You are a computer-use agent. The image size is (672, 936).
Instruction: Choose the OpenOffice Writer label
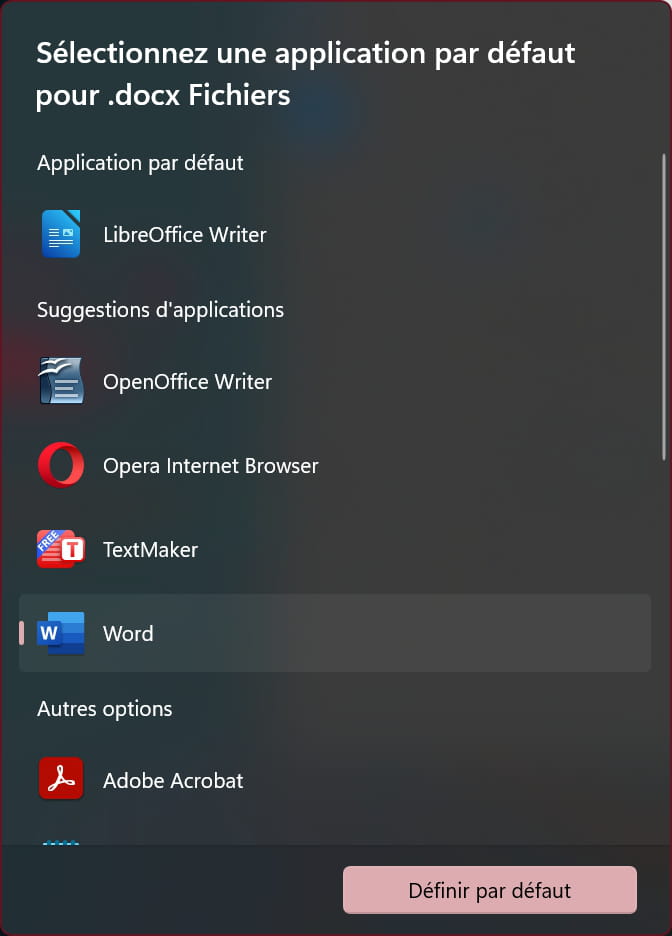pyautogui.click(x=187, y=381)
